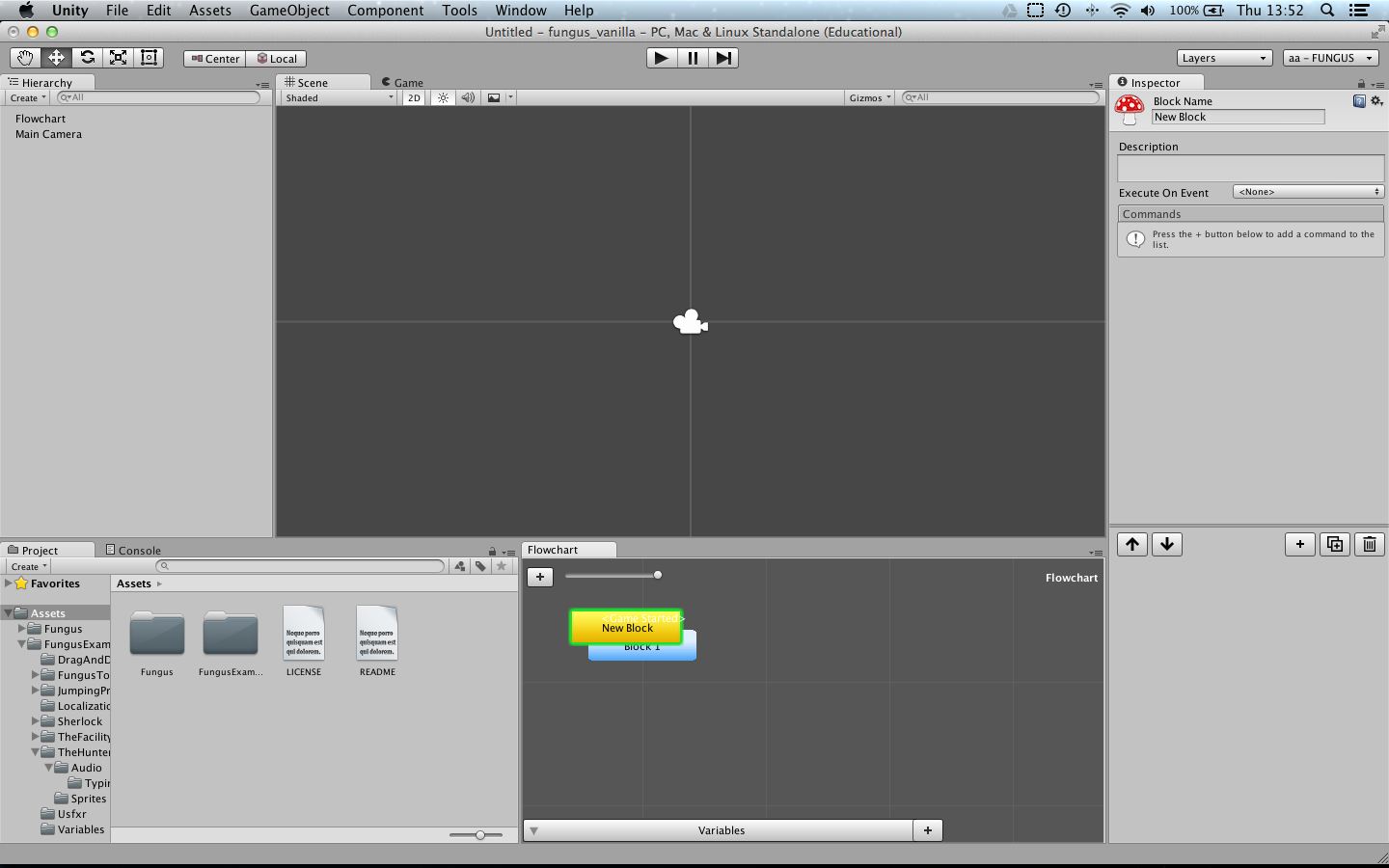Click the Block Name text field
The image size is (1389, 868).
click(1239, 117)
